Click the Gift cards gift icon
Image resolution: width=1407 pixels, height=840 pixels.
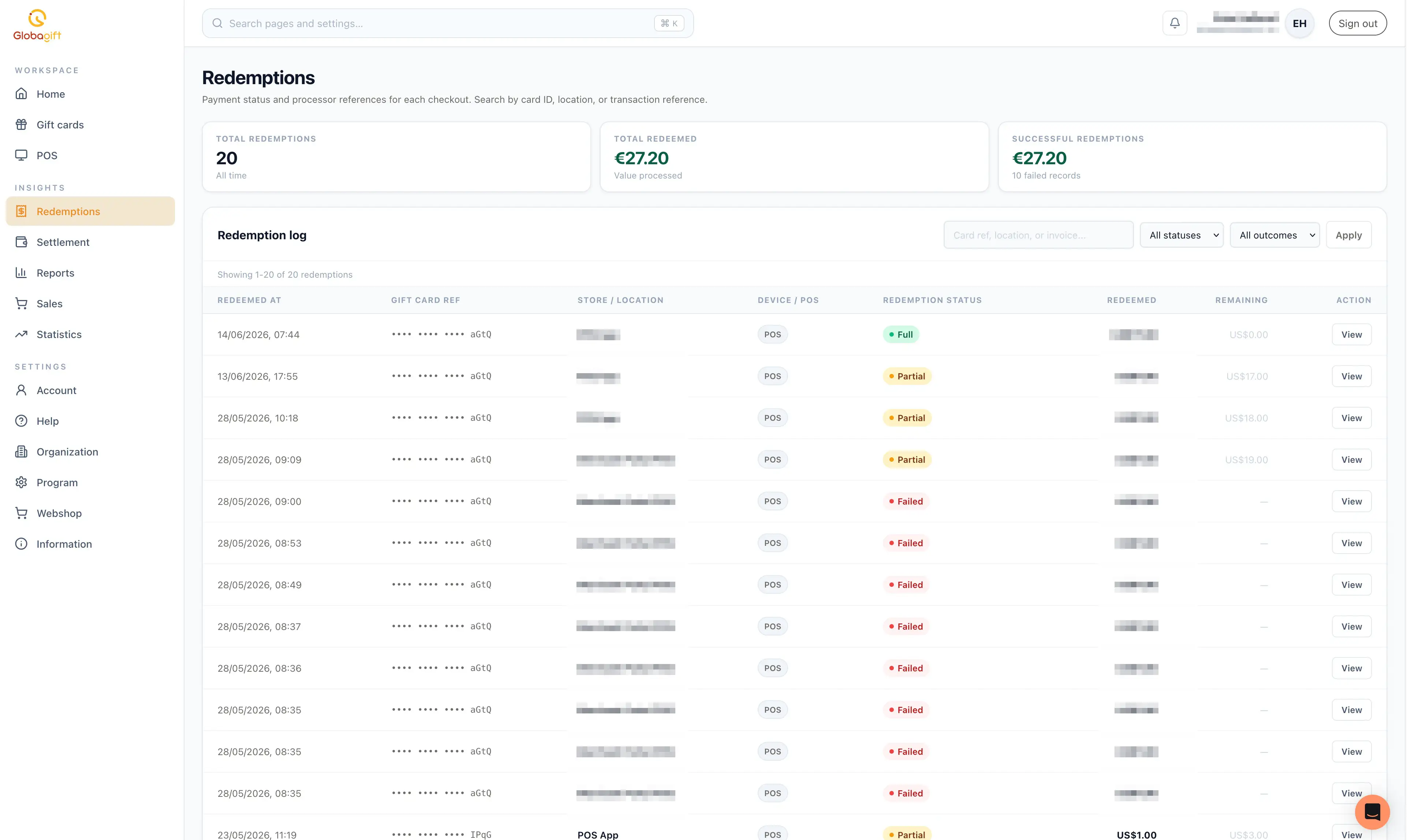(22, 124)
